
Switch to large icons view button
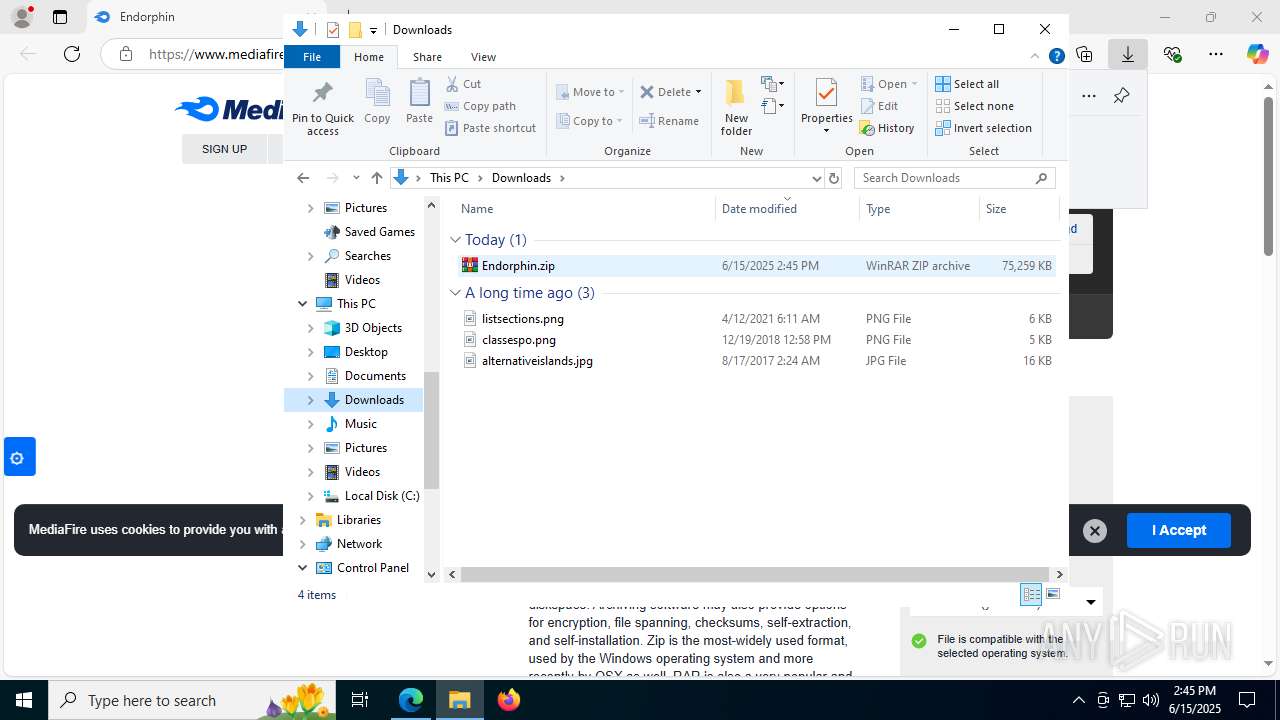tap(1053, 594)
